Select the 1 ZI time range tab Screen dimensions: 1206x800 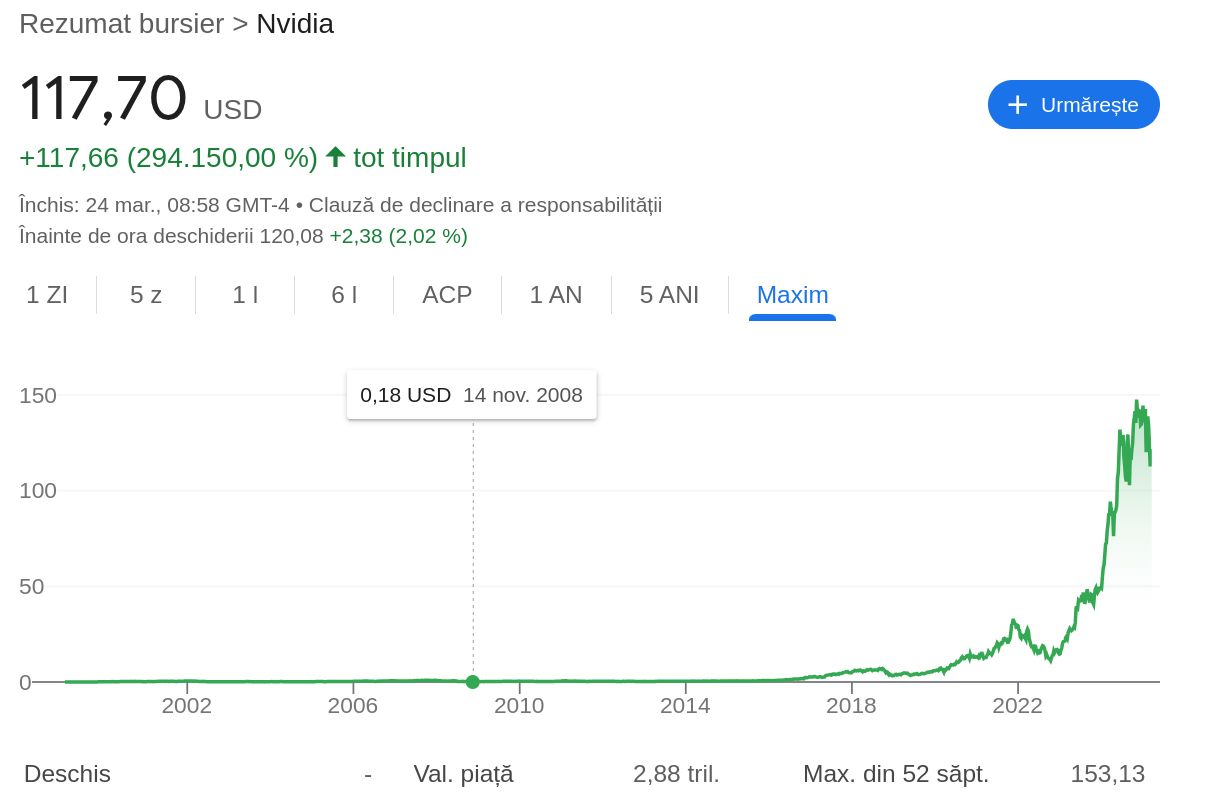point(47,295)
